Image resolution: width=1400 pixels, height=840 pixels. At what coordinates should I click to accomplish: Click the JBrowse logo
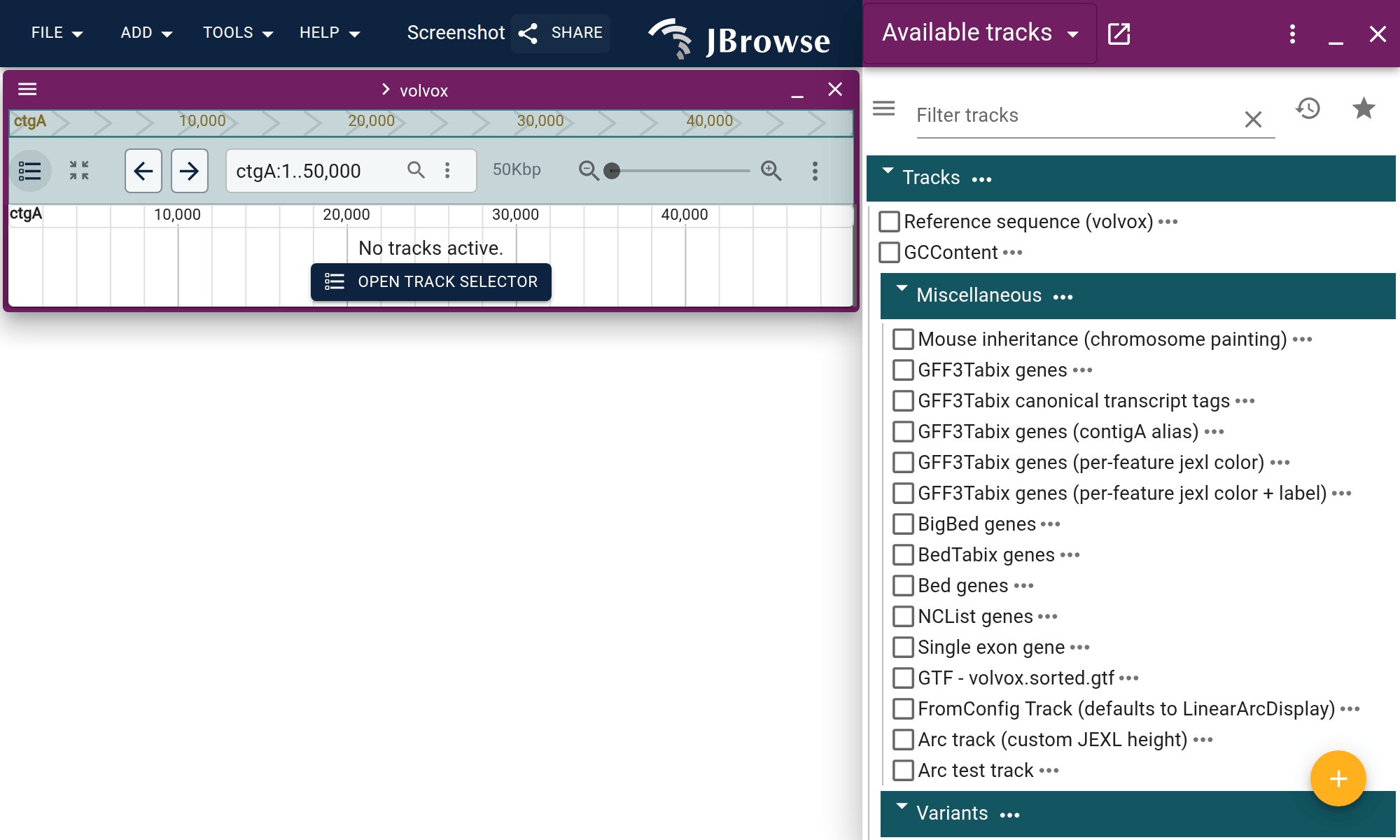coord(739,38)
